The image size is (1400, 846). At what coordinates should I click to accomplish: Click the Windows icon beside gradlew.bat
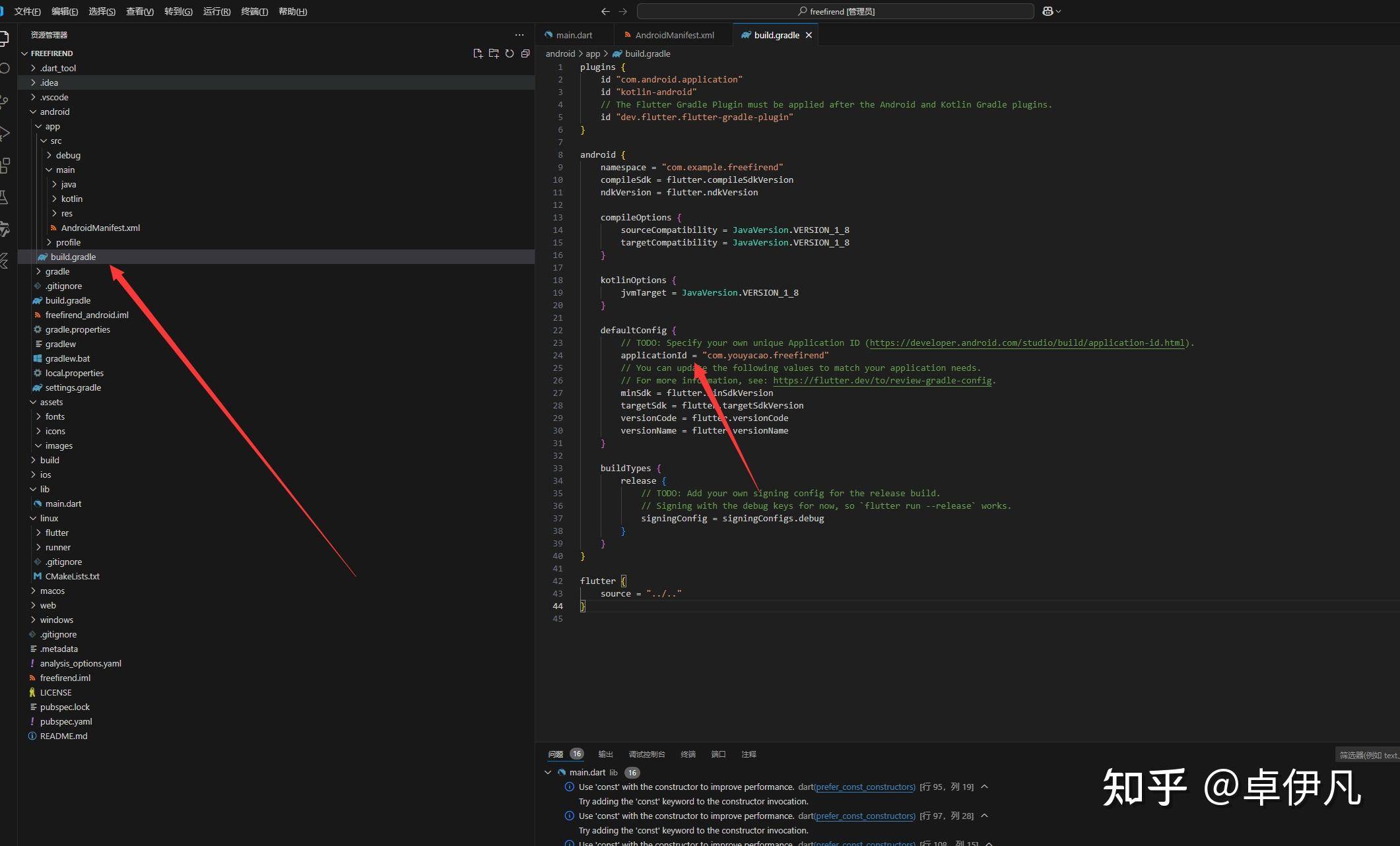point(38,358)
